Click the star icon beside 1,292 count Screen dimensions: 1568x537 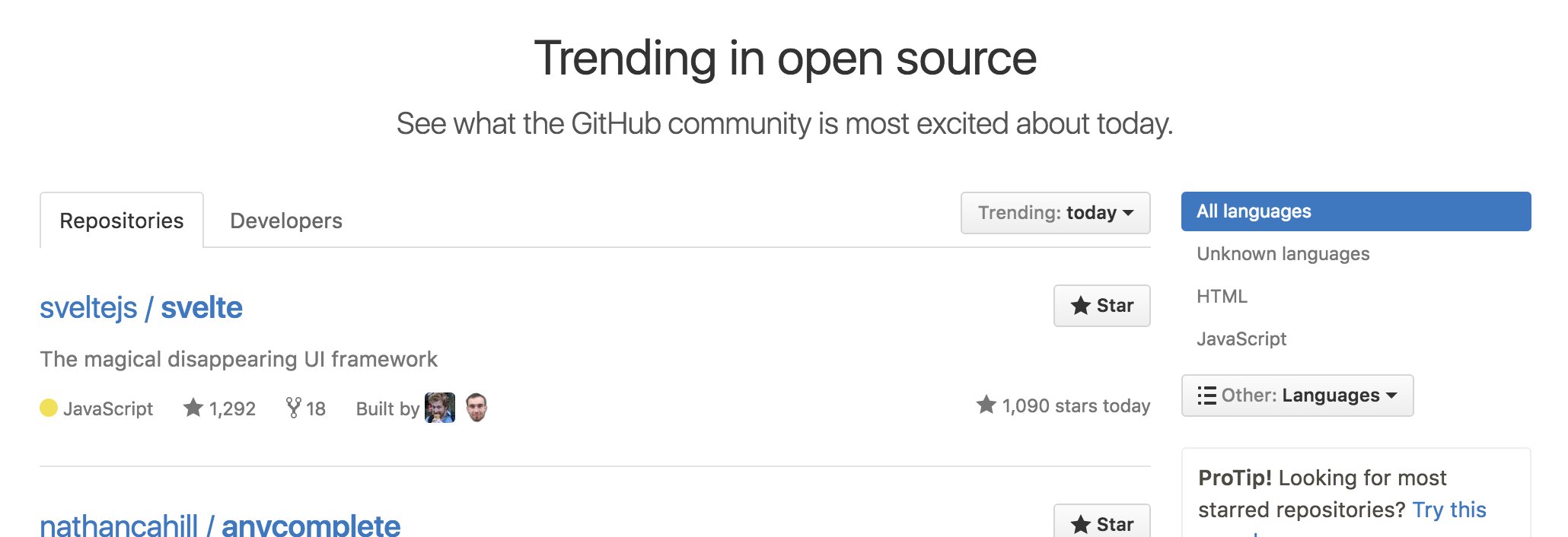[193, 408]
